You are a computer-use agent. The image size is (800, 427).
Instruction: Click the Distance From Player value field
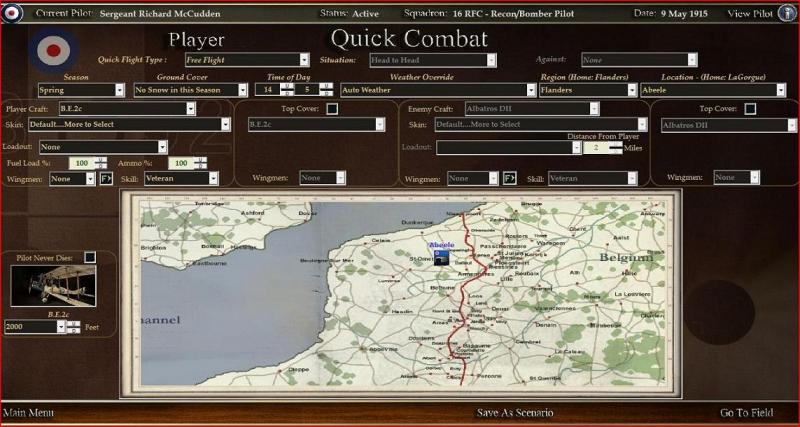[x=596, y=148]
